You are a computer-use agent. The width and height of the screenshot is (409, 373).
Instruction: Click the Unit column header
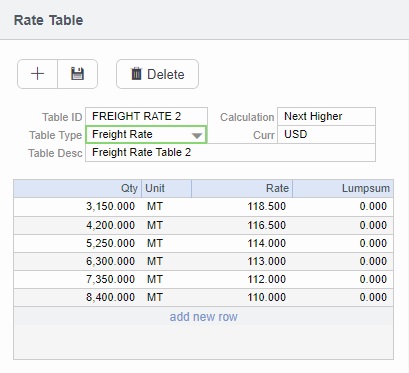coord(166,188)
